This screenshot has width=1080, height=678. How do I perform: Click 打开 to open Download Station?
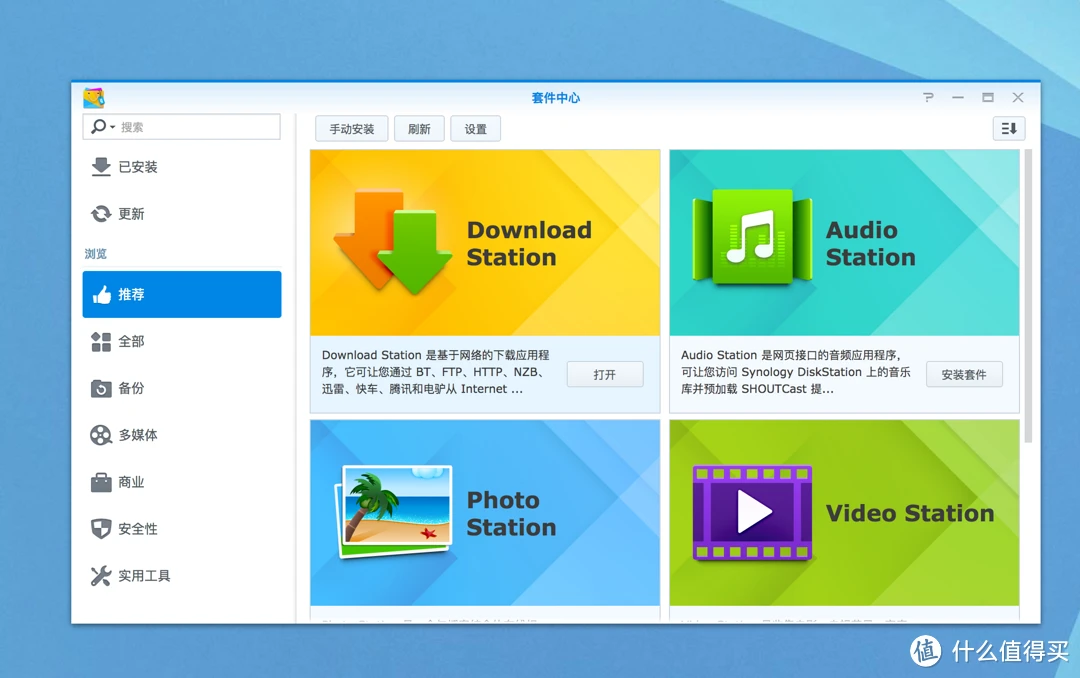pos(605,374)
